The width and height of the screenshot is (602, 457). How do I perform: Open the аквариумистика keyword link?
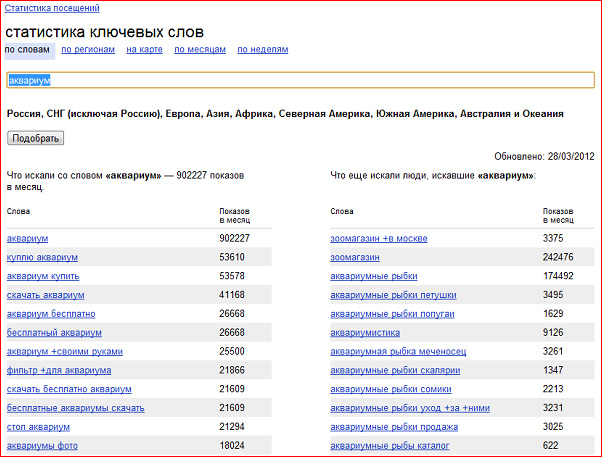pos(365,333)
